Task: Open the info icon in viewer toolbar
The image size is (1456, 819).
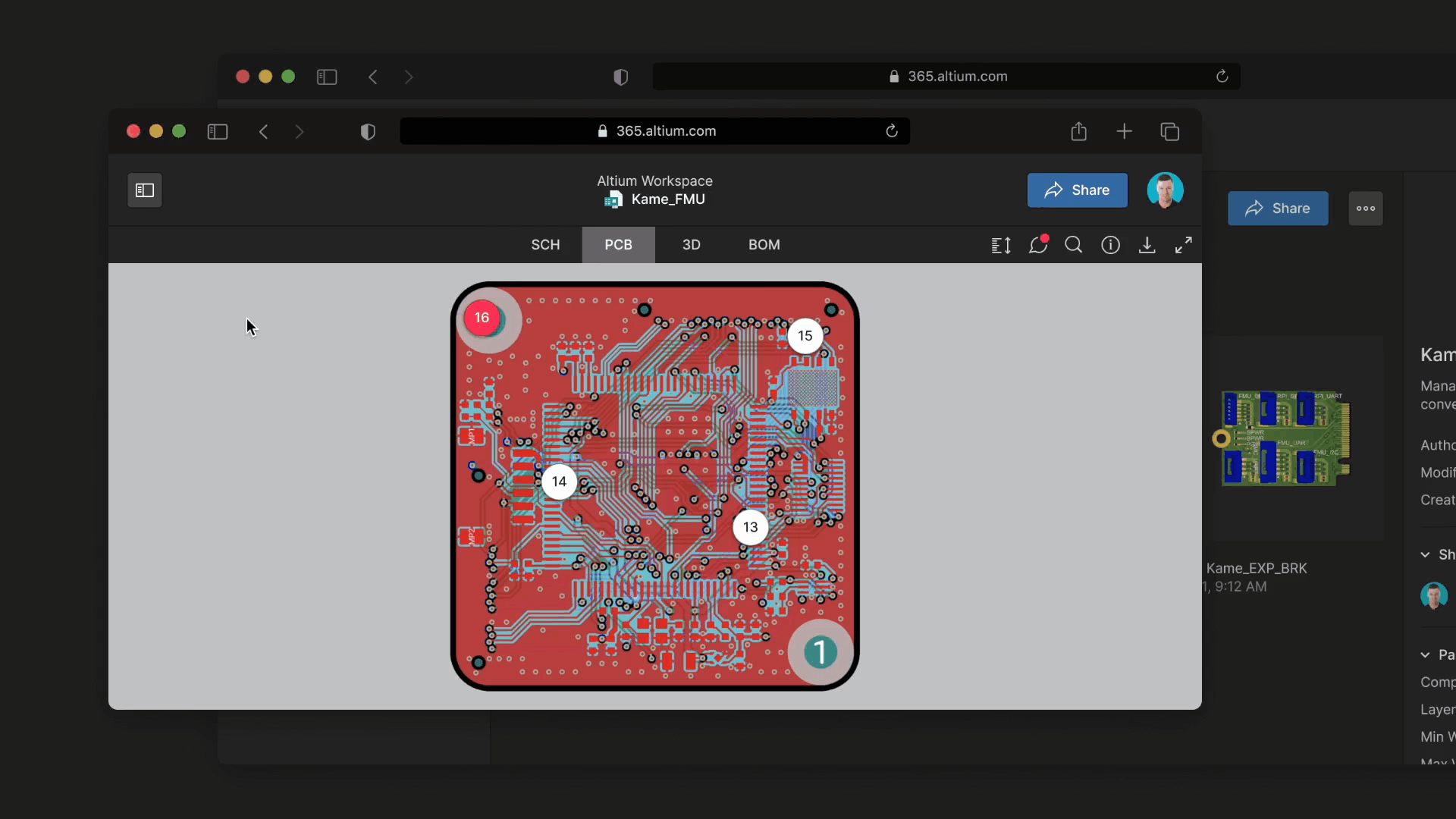Action: [1110, 245]
